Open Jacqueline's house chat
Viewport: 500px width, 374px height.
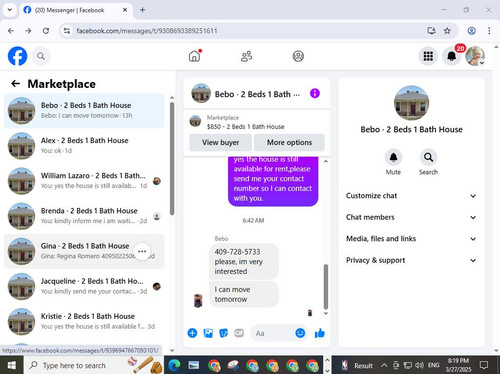(x=84, y=286)
